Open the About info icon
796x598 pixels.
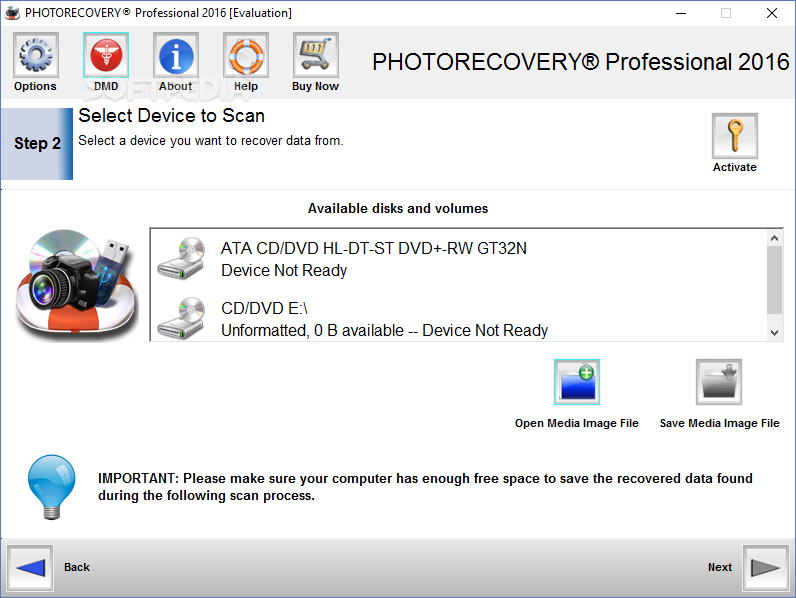coord(176,55)
